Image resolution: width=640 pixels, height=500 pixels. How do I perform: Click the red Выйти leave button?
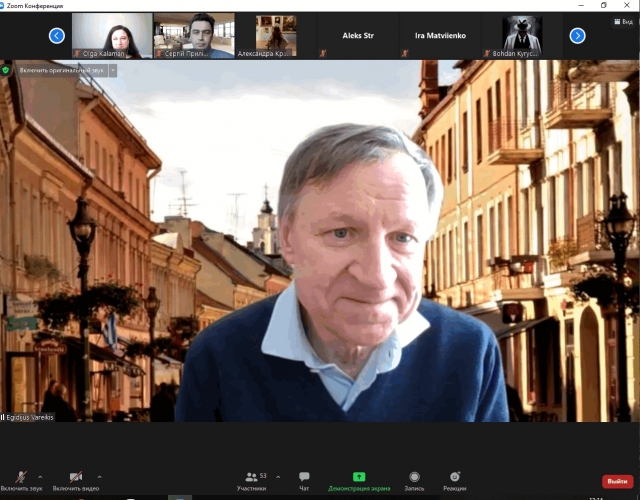617,481
